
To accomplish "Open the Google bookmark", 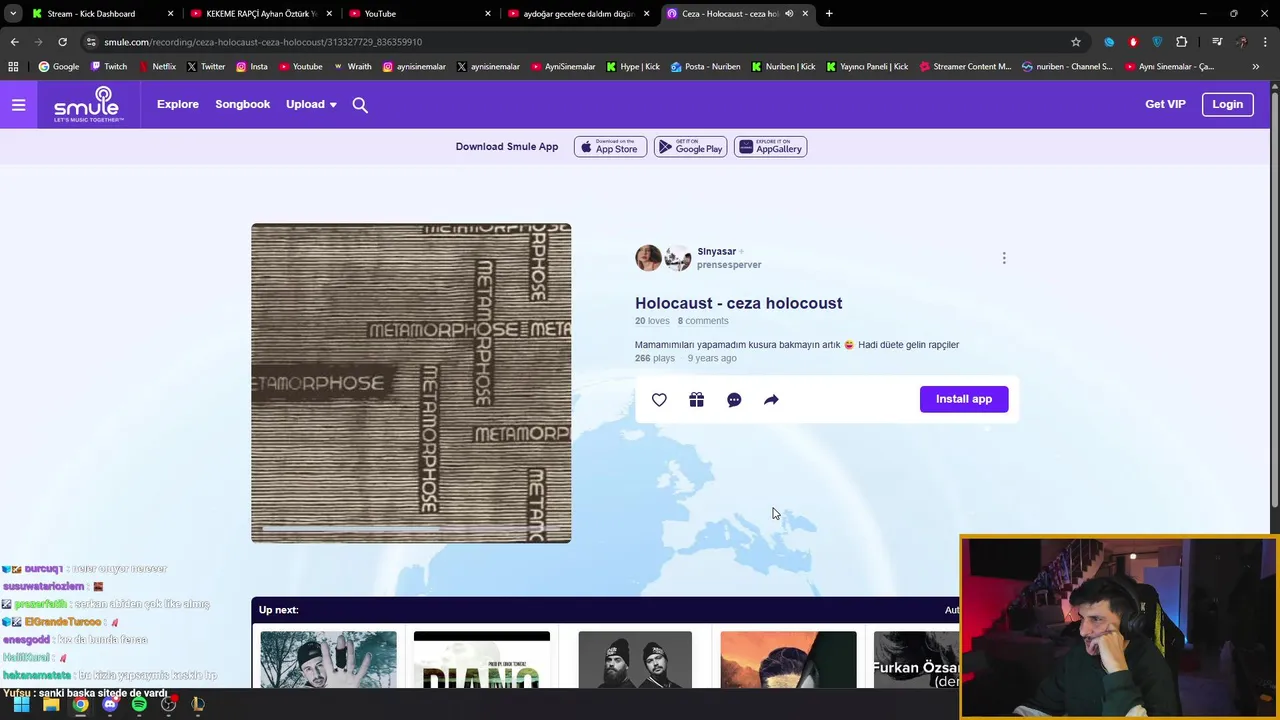I will coord(58,67).
